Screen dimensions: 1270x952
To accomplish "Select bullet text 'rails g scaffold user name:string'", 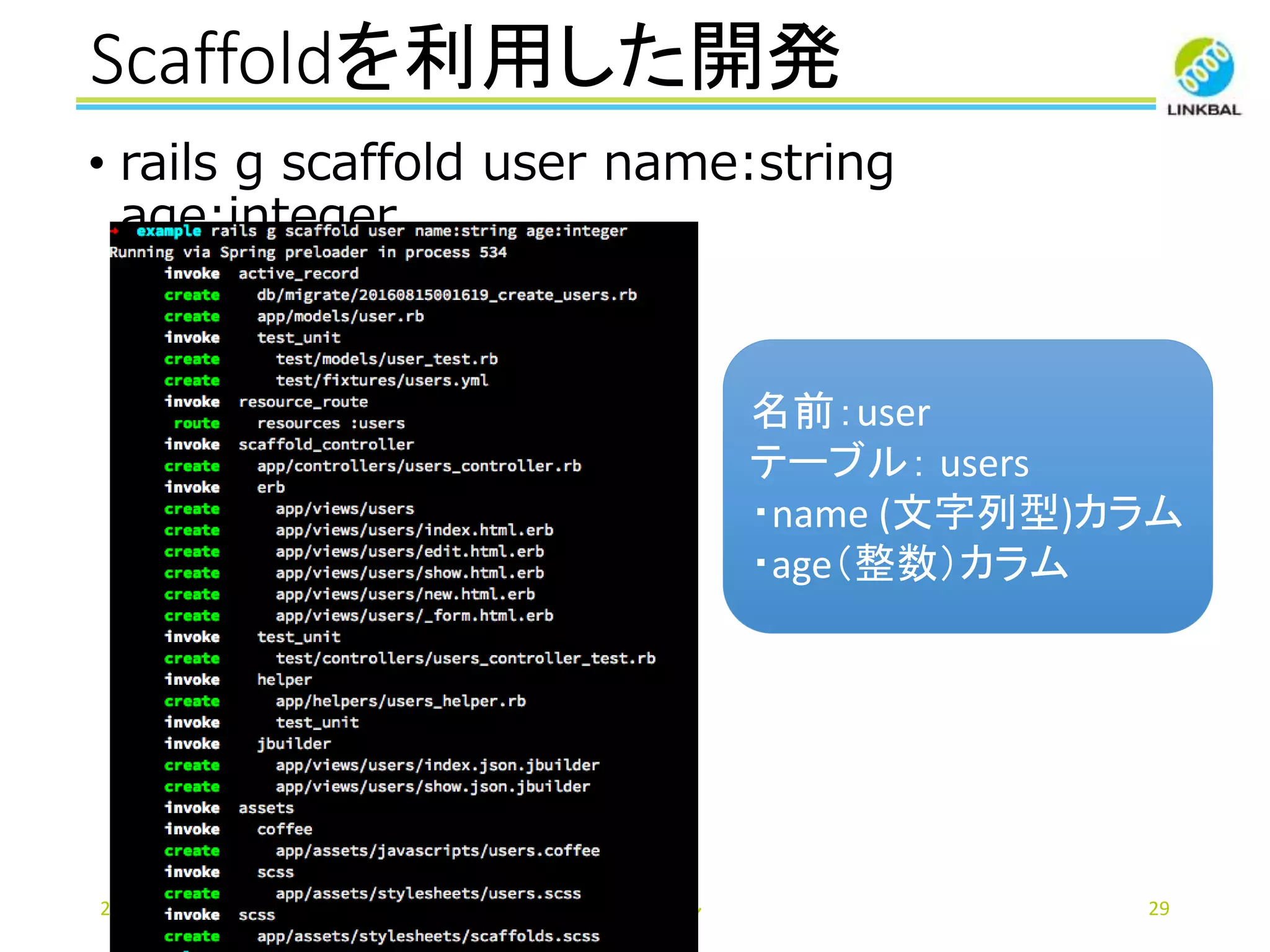I will tap(507, 162).
